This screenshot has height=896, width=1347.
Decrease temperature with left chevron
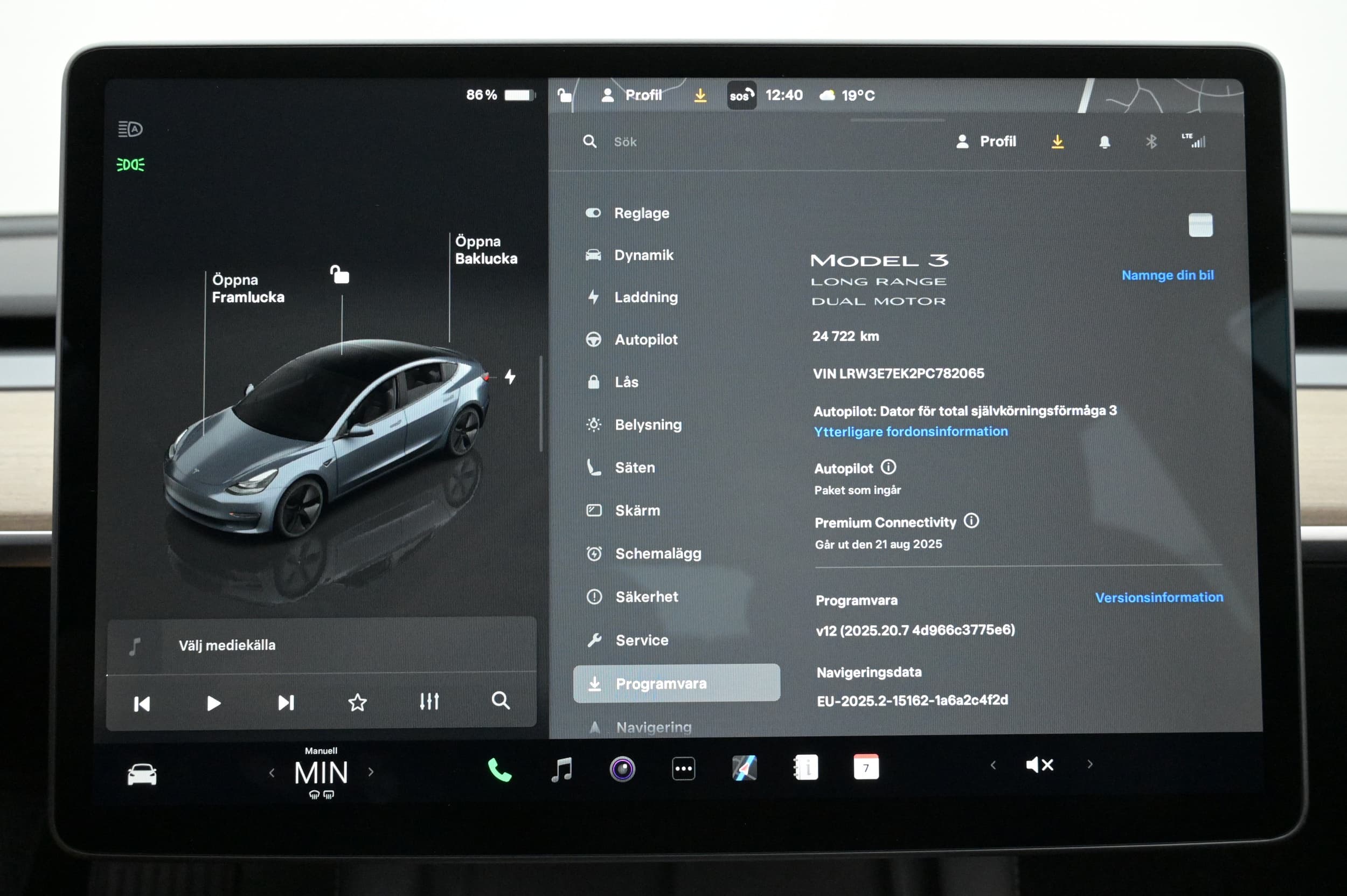(x=272, y=773)
